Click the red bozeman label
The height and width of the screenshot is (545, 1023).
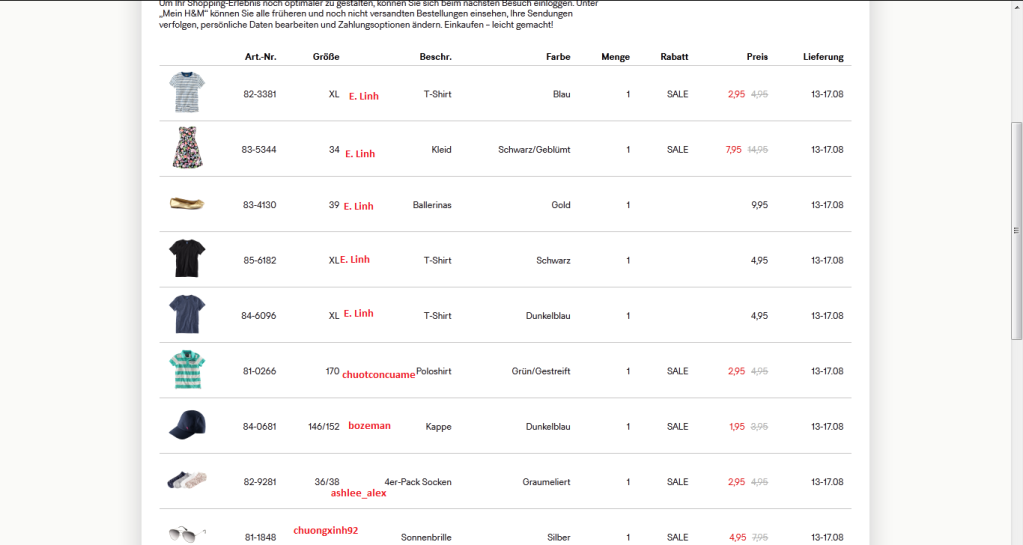[369, 426]
